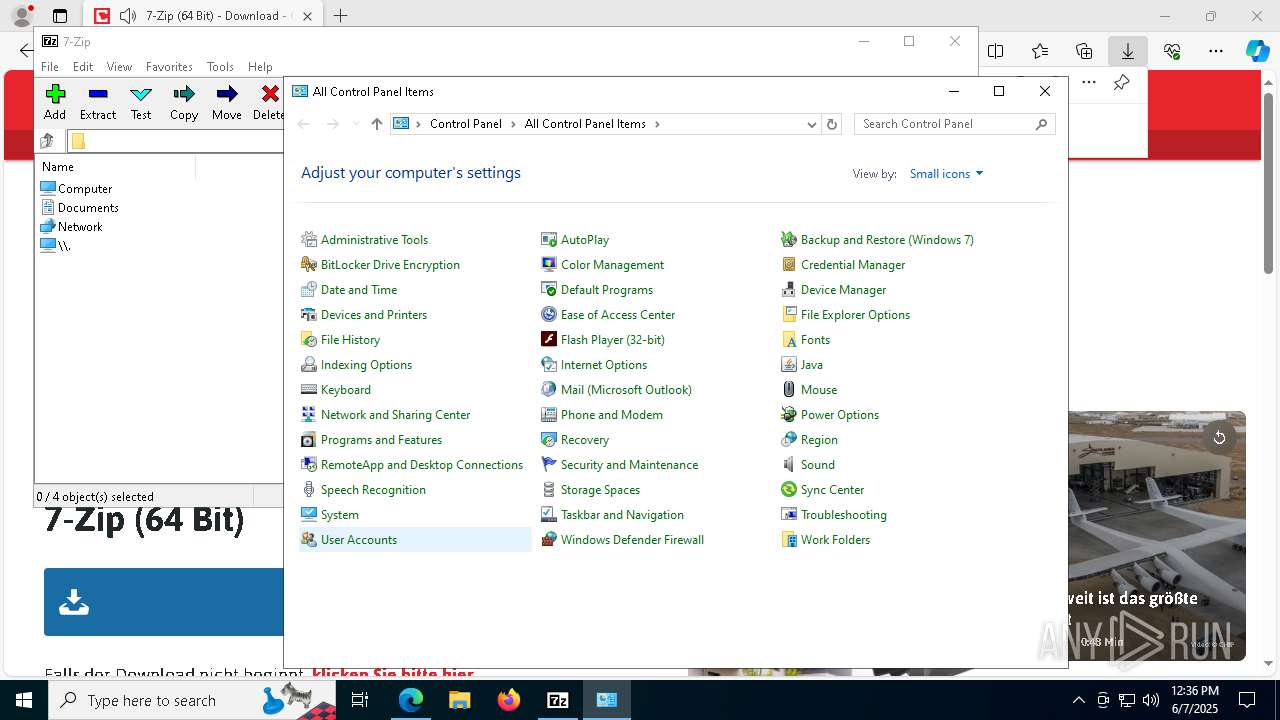Screen dimensions: 1280x720
Task: Open 7-Zip Help menu
Action: (x=260, y=67)
